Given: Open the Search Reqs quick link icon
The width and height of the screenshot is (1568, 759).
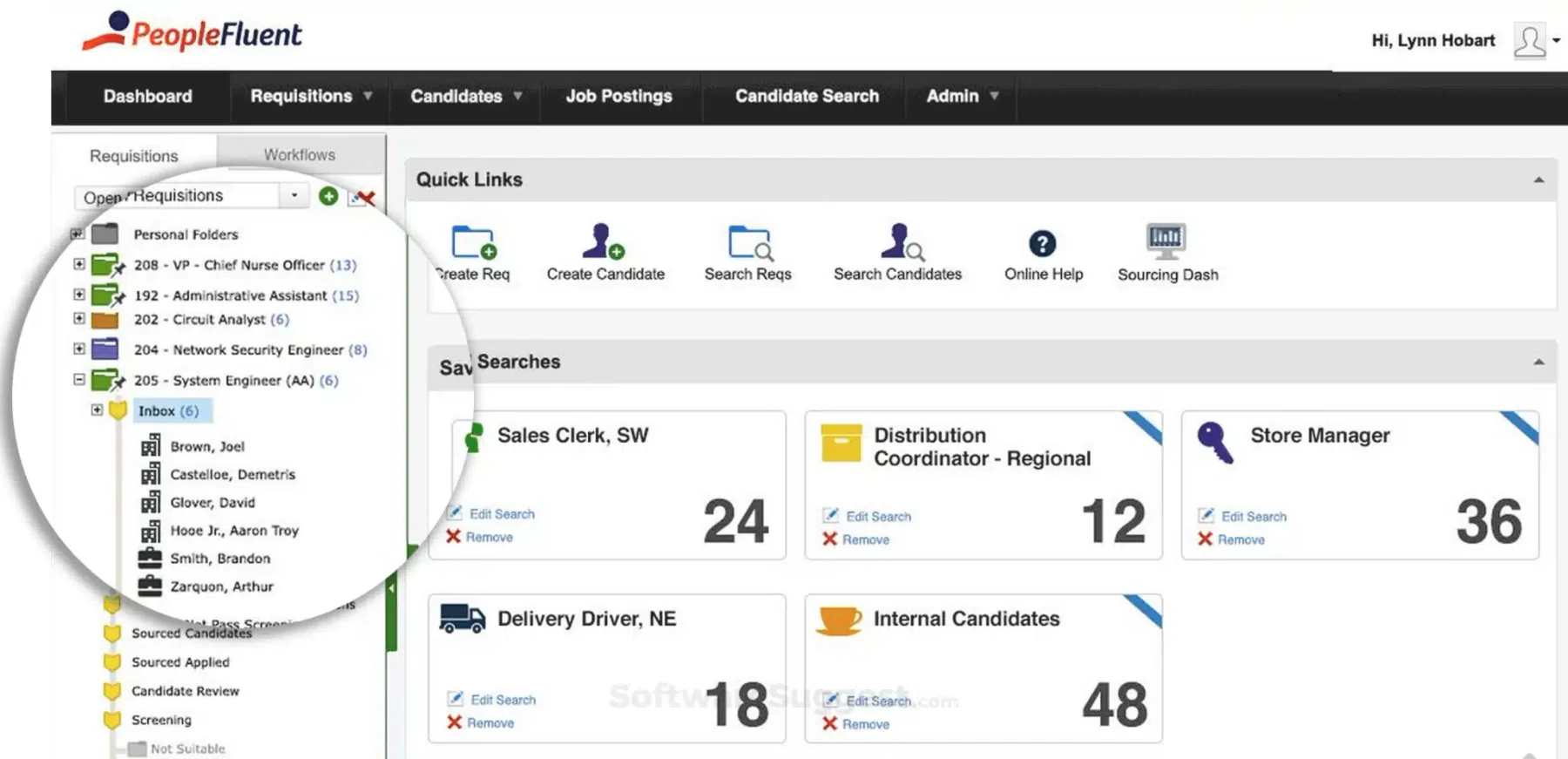Looking at the screenshot, I should [x=750, y=243].
